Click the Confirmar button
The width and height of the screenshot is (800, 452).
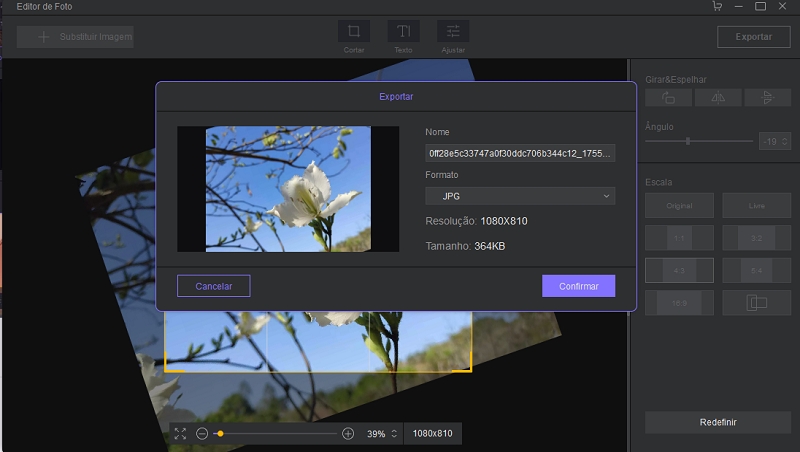579,286
